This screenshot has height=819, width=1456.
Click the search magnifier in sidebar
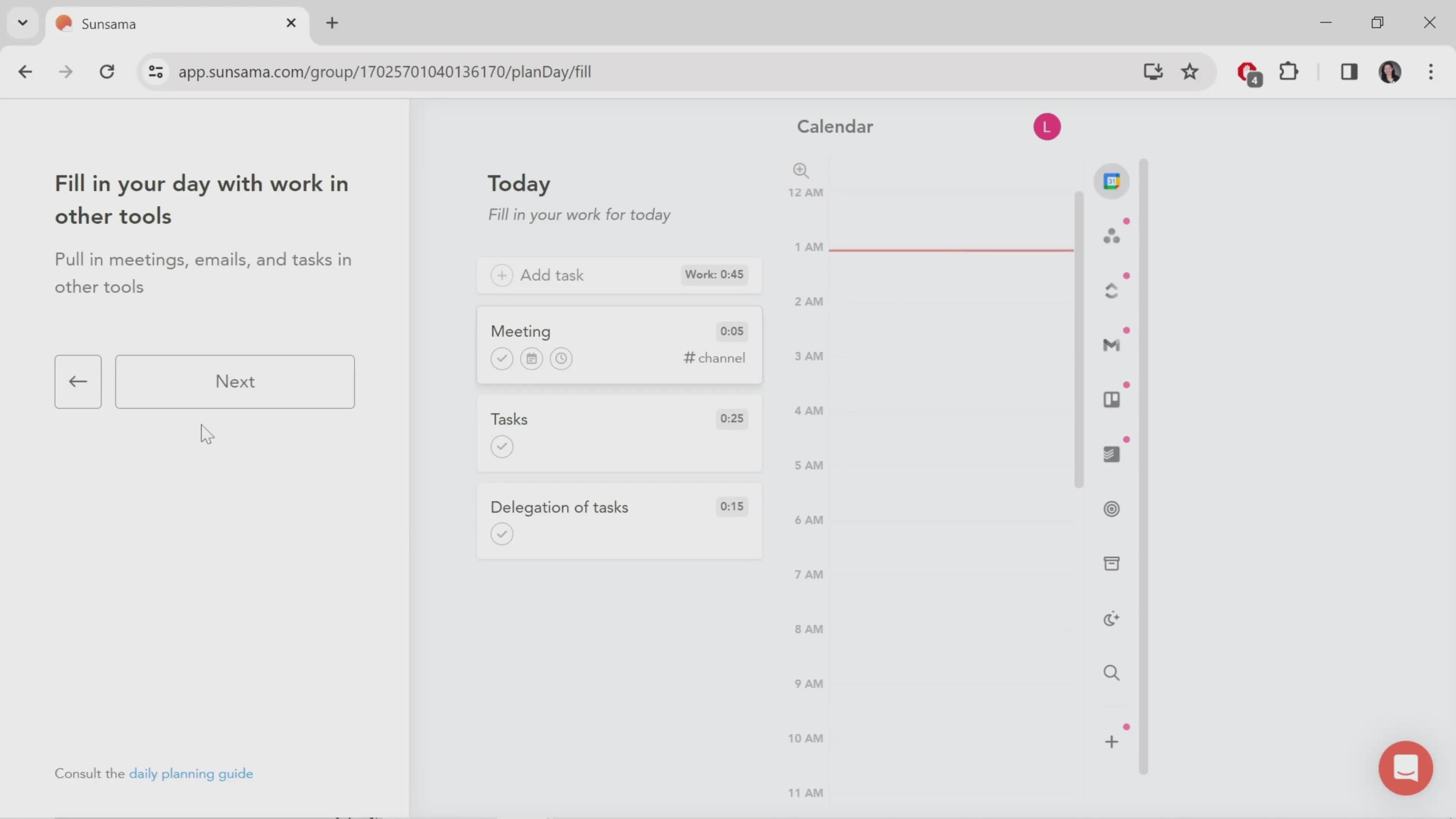[x=1111, y=673]
